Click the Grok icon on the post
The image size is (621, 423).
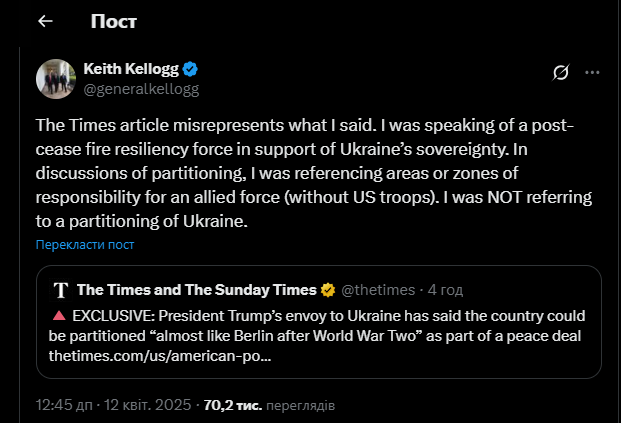(x=561, y=72)
